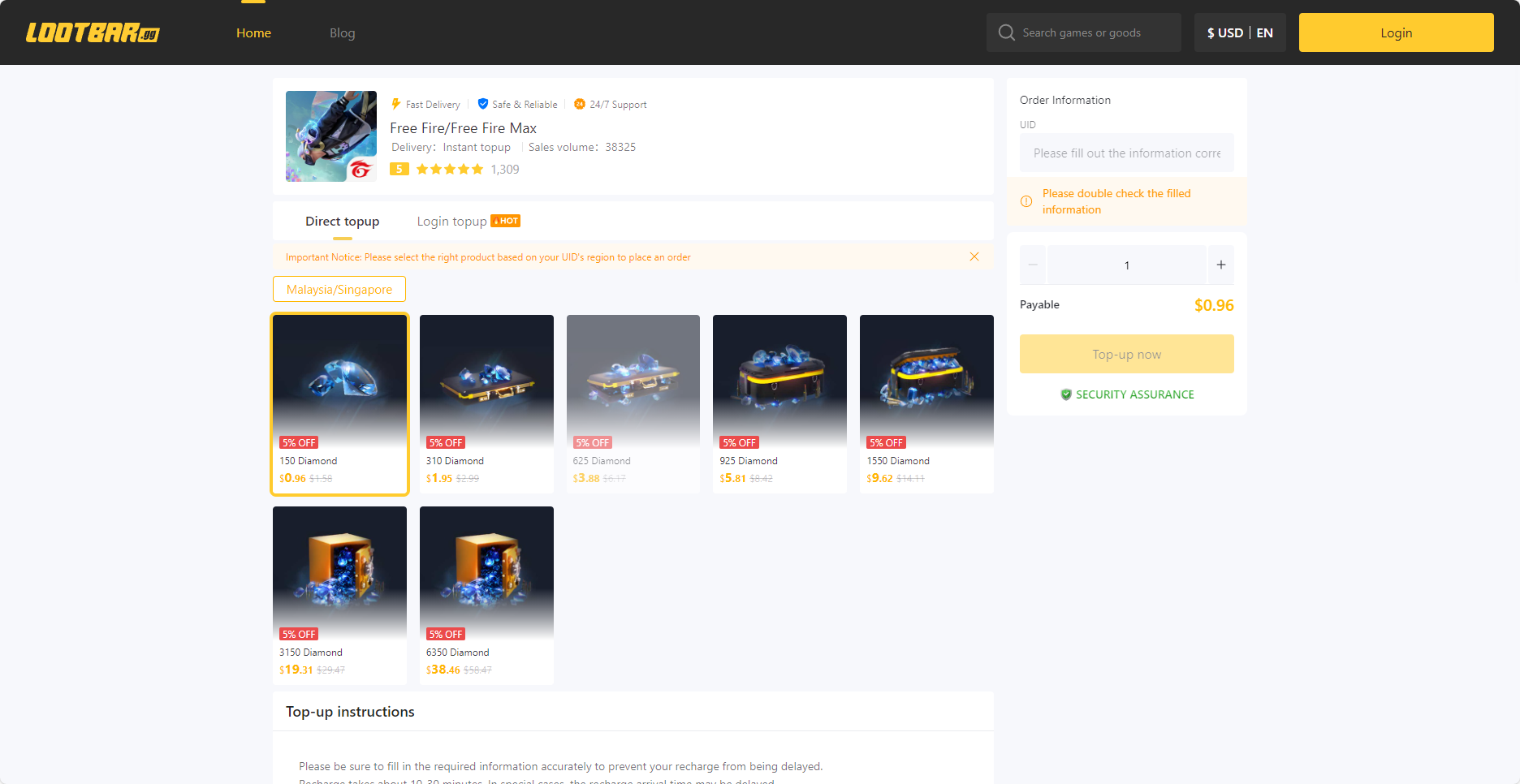Click the Safe & Reliable shield icon
The width and height of the screenshot is (1520, 784).
click(483, 104)
